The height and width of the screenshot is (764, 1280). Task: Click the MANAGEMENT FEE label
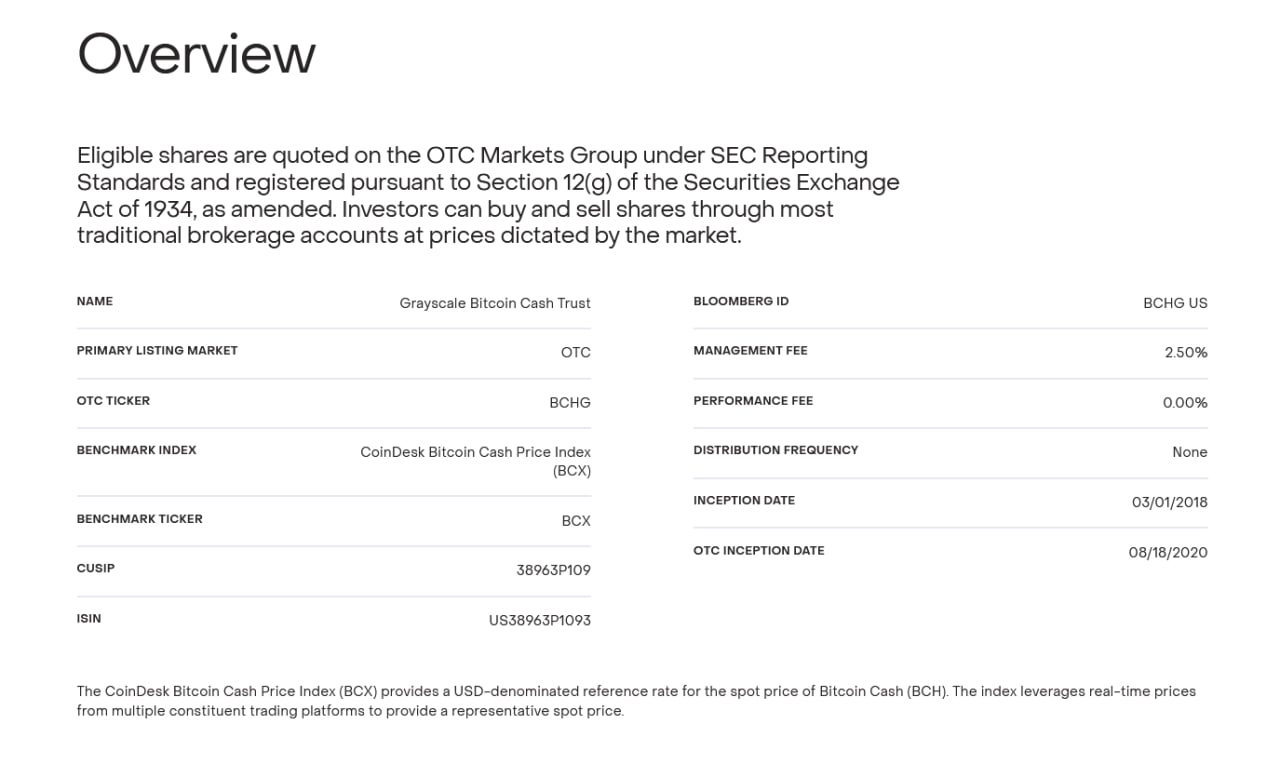(750, 351)
